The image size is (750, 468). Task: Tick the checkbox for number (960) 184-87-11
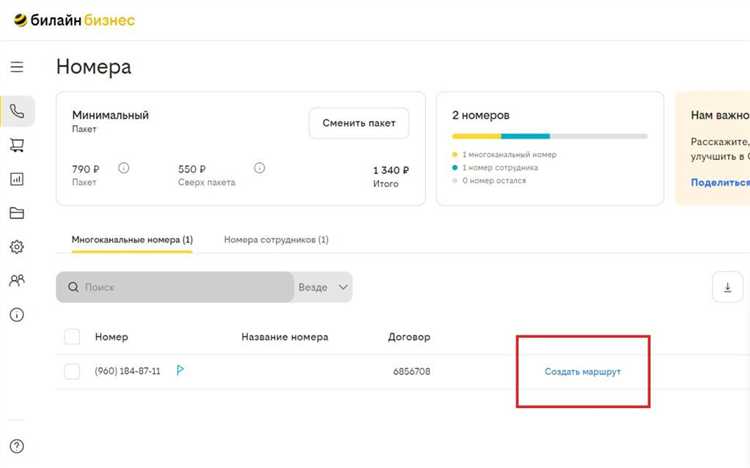72,371
